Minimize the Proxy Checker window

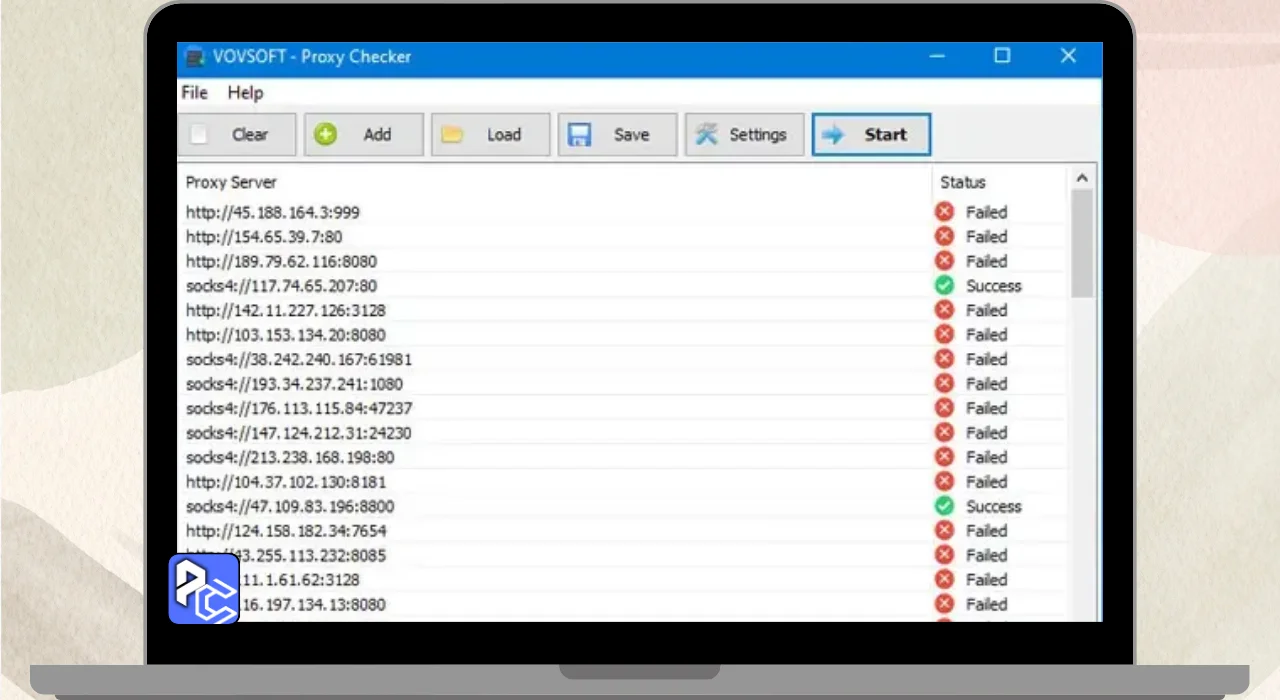[x=937, y=56]
